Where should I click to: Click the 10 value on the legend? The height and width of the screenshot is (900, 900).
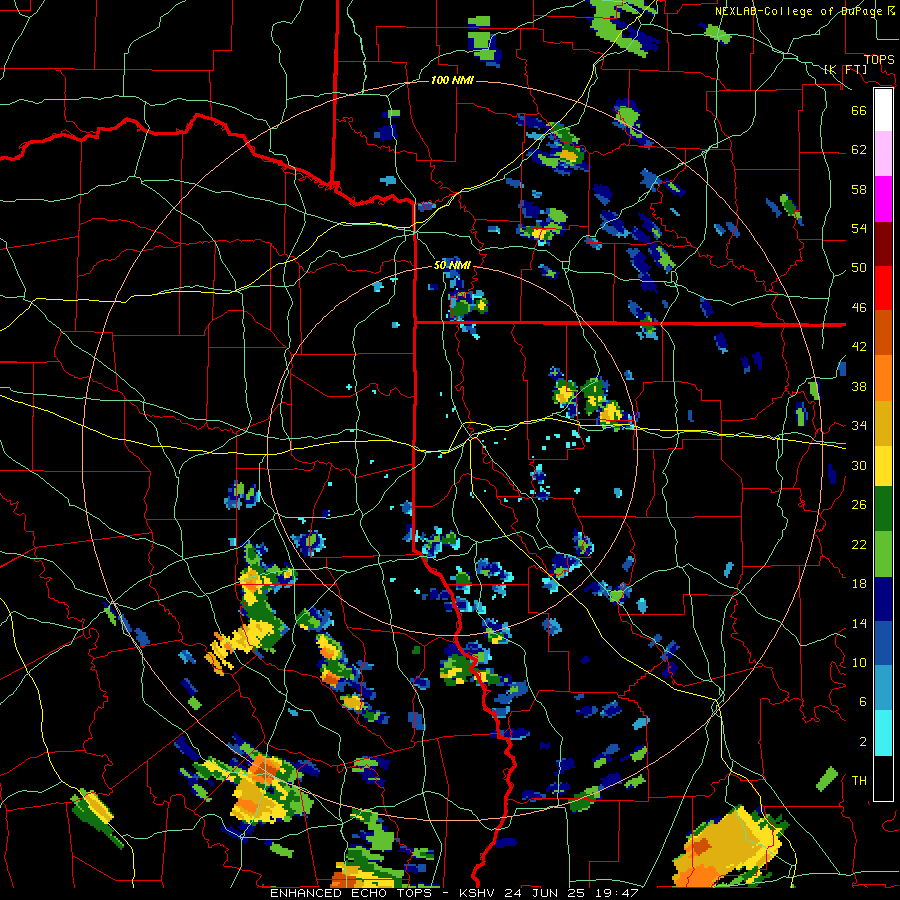pyautogui.click(x=859, y=662)
